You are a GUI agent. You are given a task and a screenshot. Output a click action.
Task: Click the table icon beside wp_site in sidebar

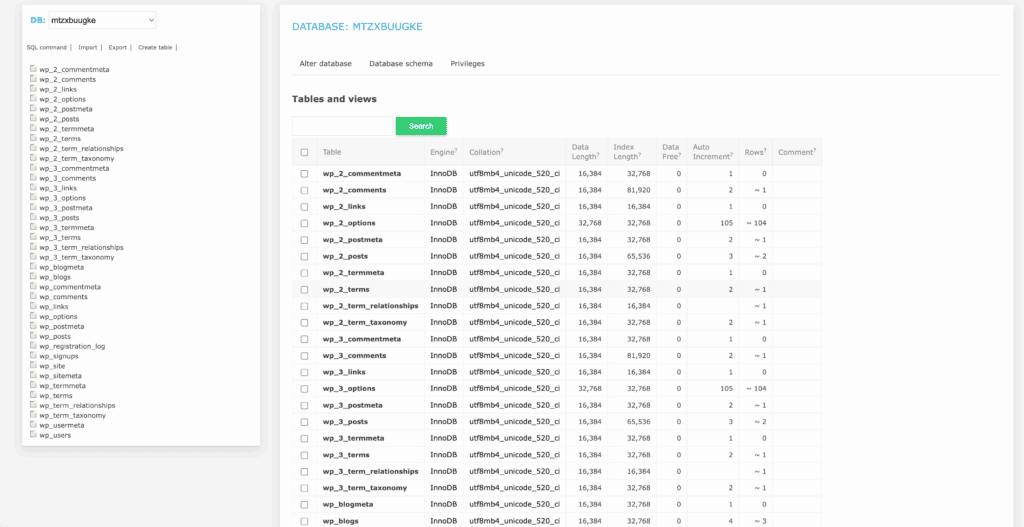click(33, 366)
